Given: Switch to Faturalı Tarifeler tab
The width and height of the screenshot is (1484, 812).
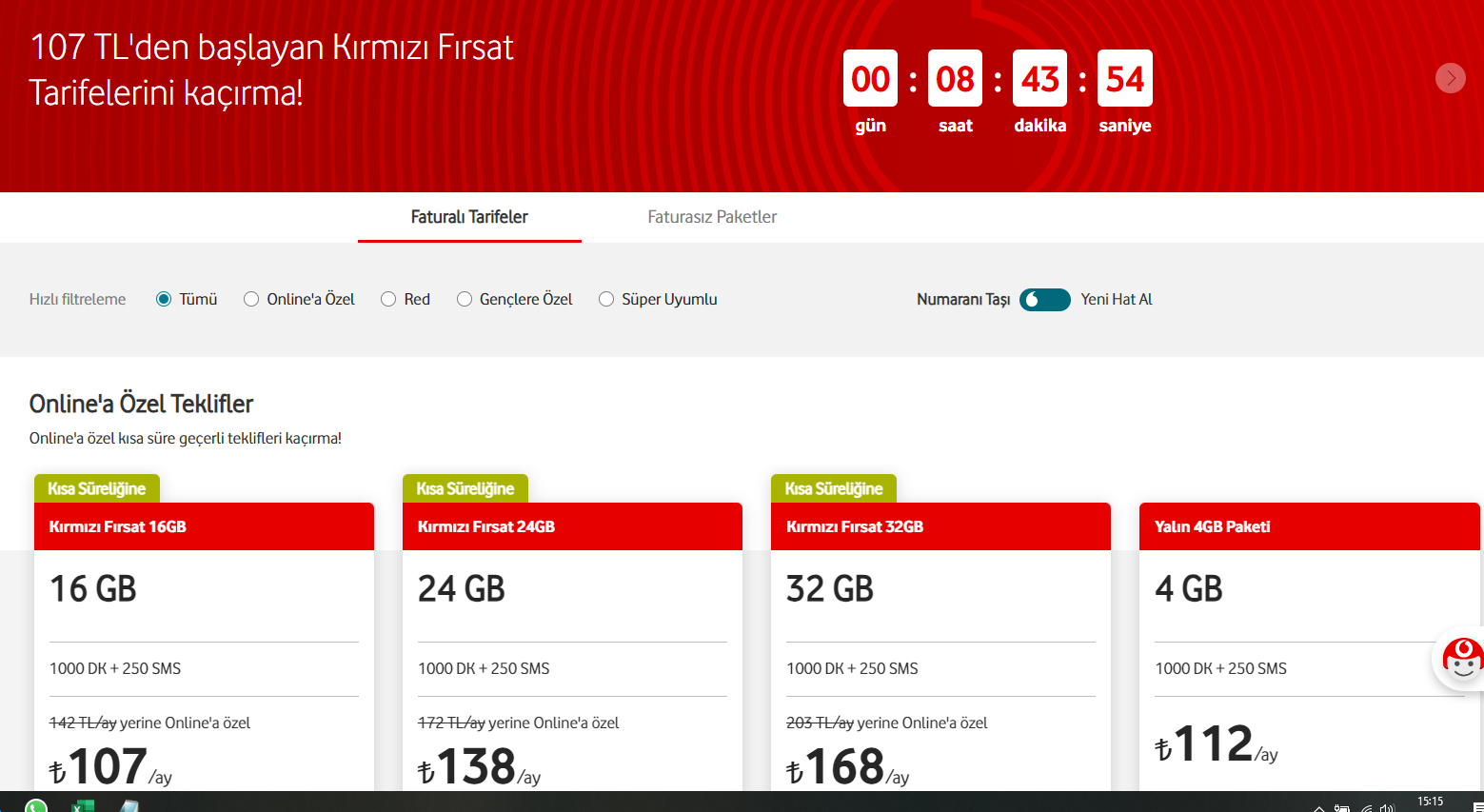Looking at the screenshot, I should point(469,217).
